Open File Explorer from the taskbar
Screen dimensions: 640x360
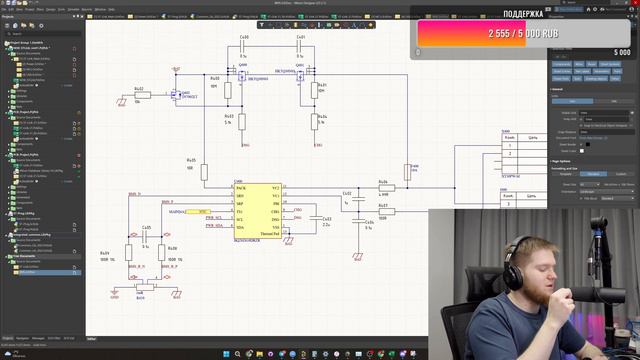(260, 354)
